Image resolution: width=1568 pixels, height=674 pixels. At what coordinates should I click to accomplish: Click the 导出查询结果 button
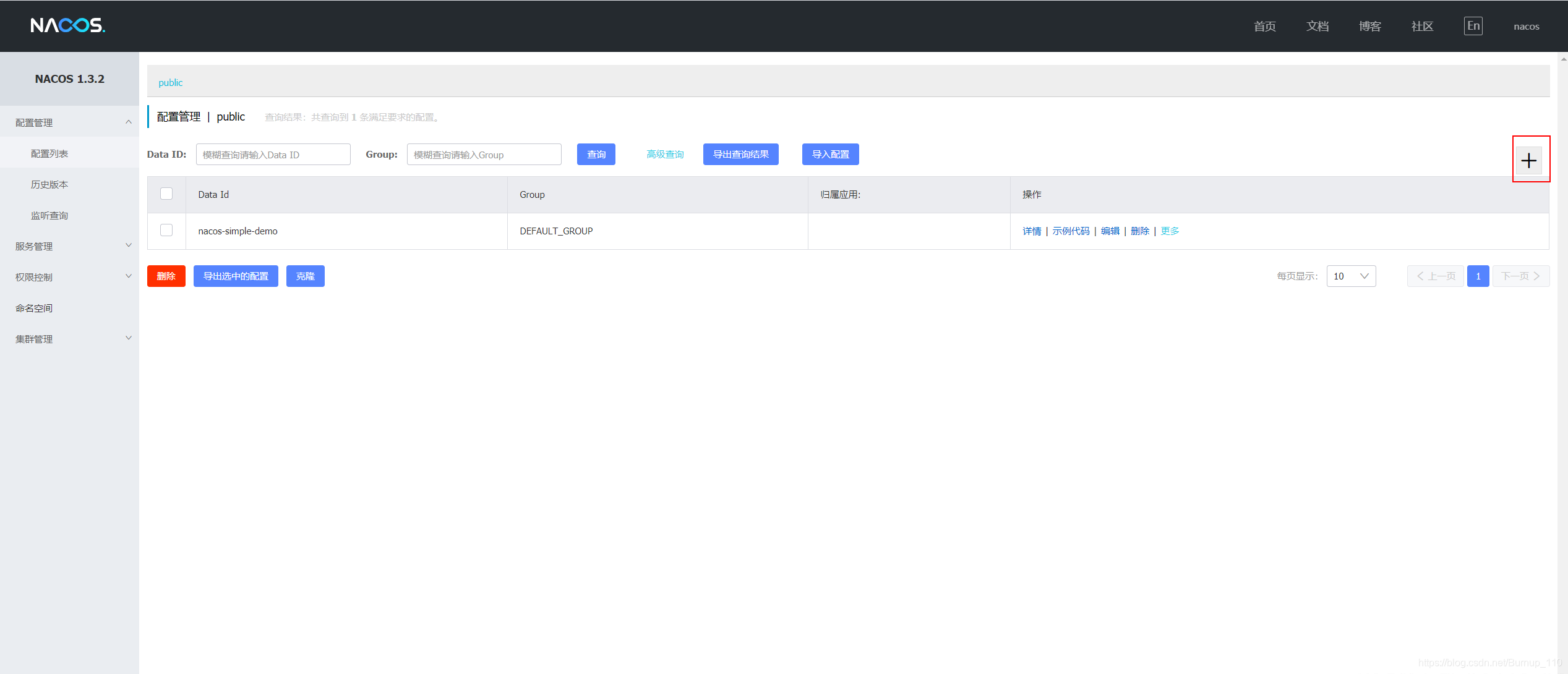(741, 154)
